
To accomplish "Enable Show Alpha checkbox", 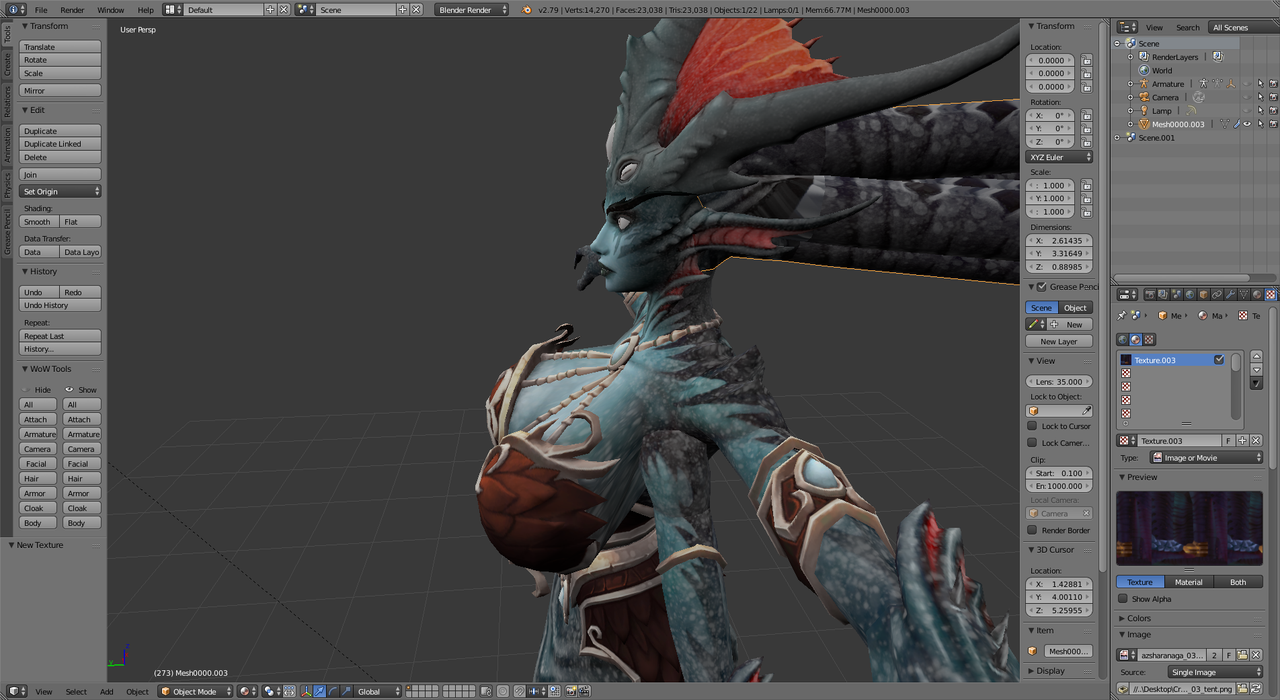I will 1124,599.
